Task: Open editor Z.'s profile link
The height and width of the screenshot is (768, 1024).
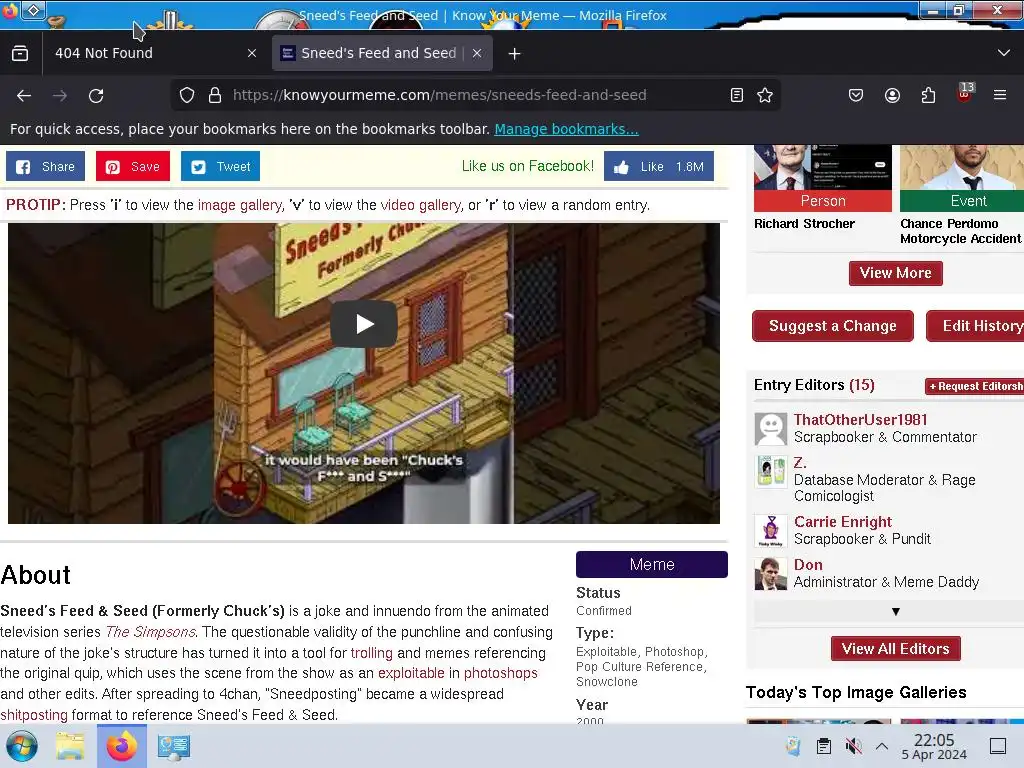Action: 800,463
